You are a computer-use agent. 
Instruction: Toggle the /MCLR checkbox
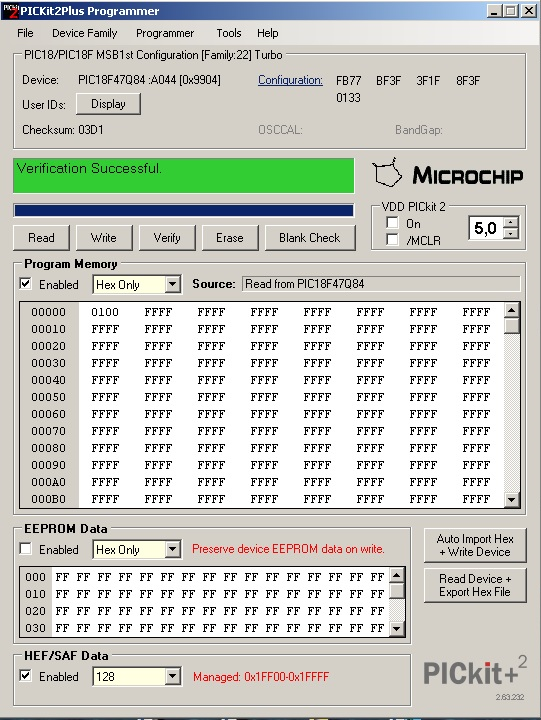tap(392, 239)
